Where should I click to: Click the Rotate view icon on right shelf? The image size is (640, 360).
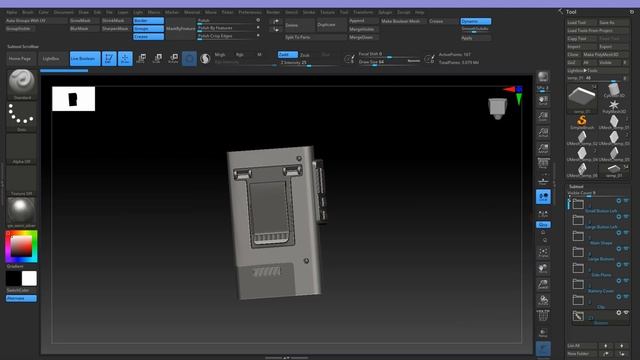[x=543, y=301]
